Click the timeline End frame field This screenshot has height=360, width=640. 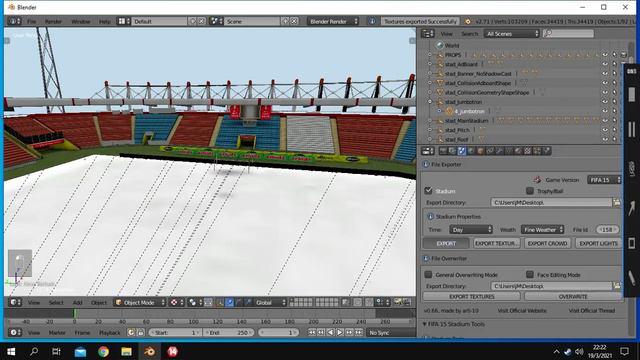pyautogui.click(x=229, y=333)
